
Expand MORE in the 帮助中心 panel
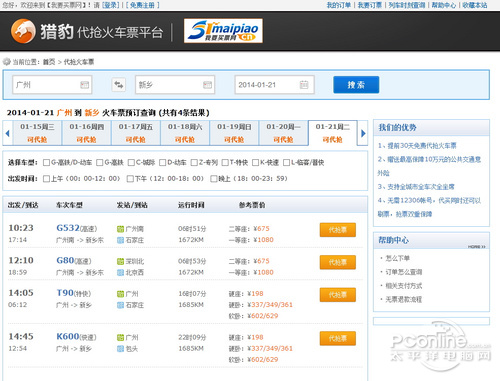pos(477,247)
